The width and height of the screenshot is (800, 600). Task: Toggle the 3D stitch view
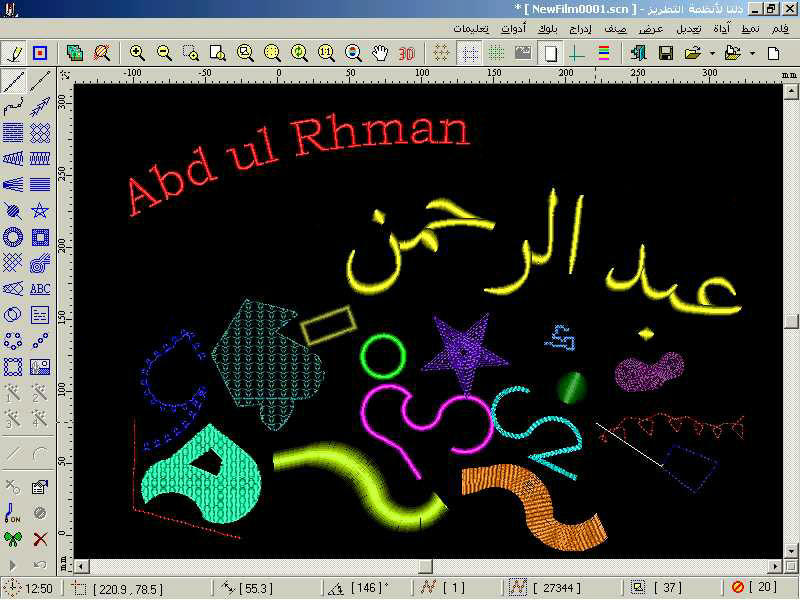click(407, 53)
